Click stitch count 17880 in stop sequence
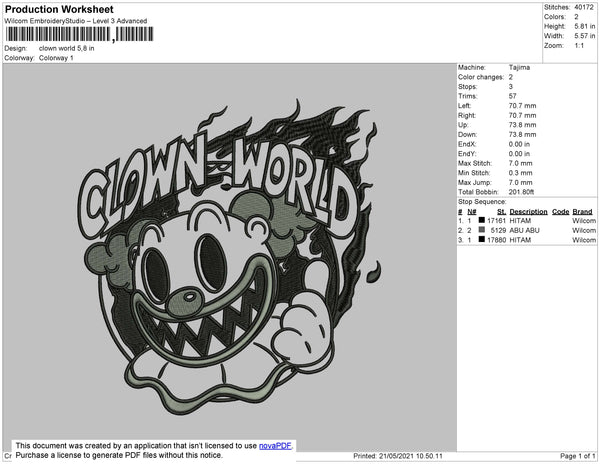The image size is (600, 464). coord(496,240)
